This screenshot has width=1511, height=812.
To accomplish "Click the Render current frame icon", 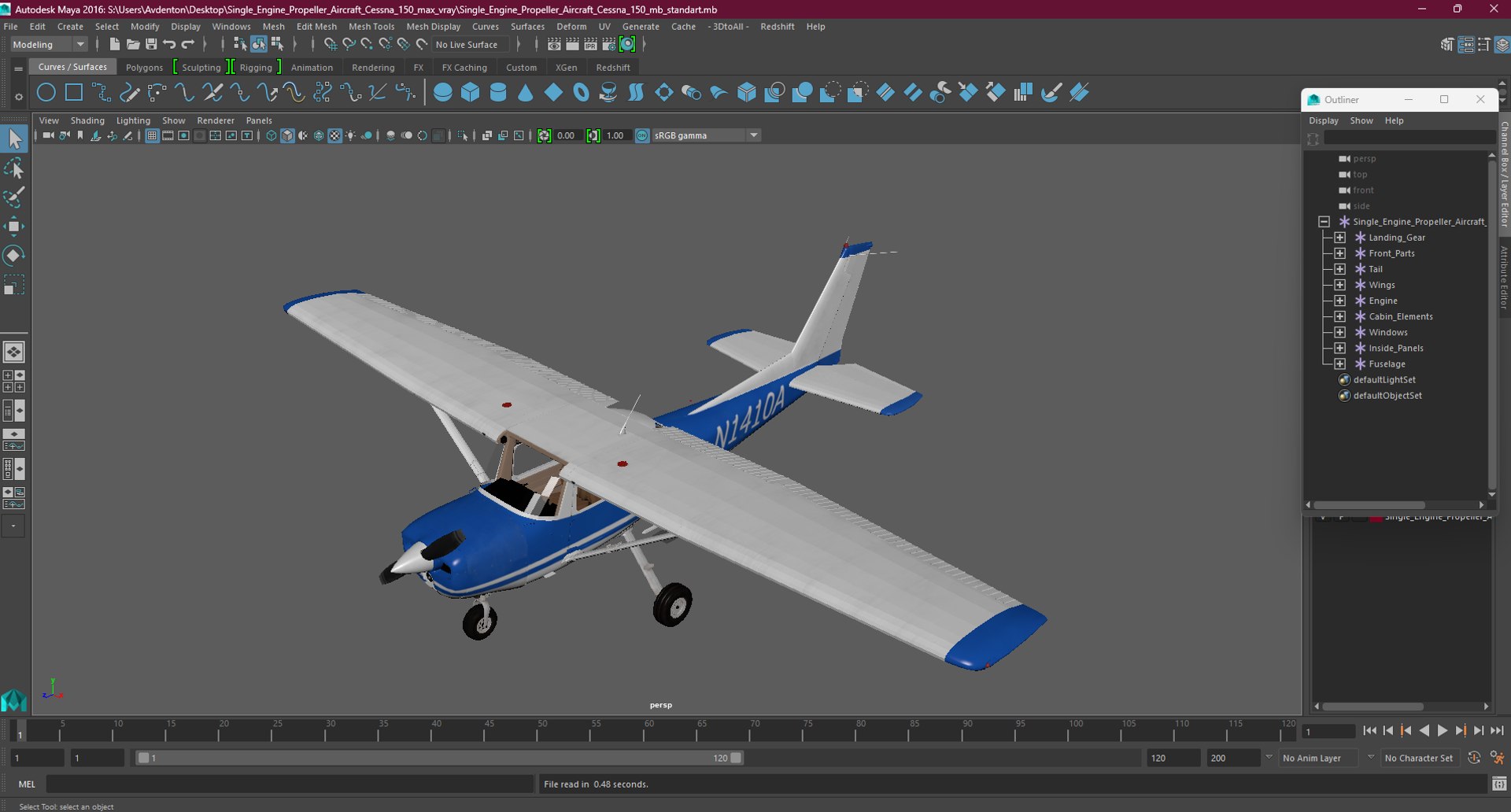I will [572, 45].
